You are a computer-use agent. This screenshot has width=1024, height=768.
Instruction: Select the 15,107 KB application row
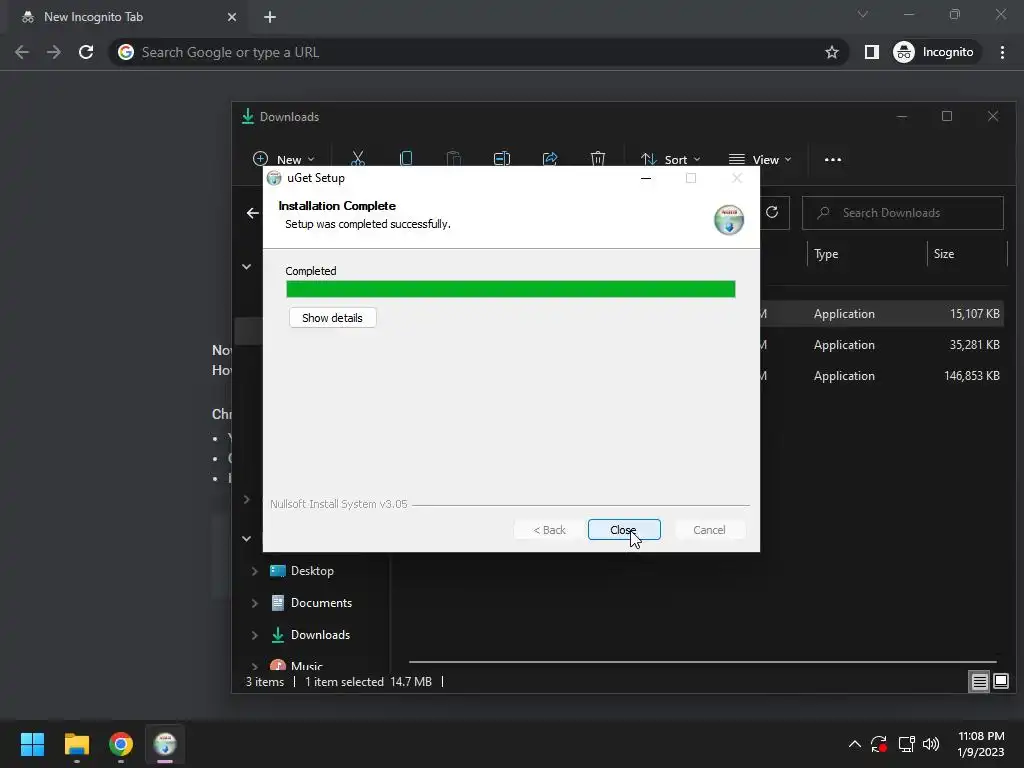point(883,314)
